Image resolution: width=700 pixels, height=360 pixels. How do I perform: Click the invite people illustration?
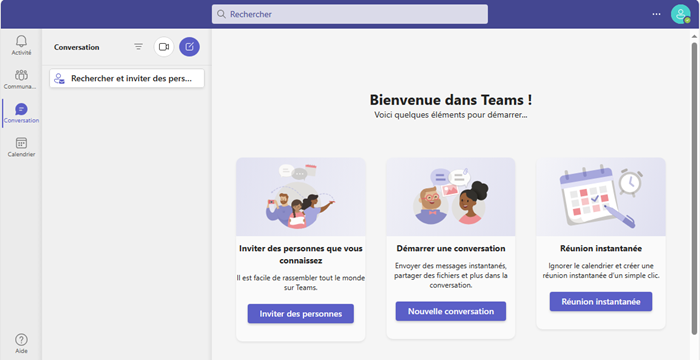point(300,197)
